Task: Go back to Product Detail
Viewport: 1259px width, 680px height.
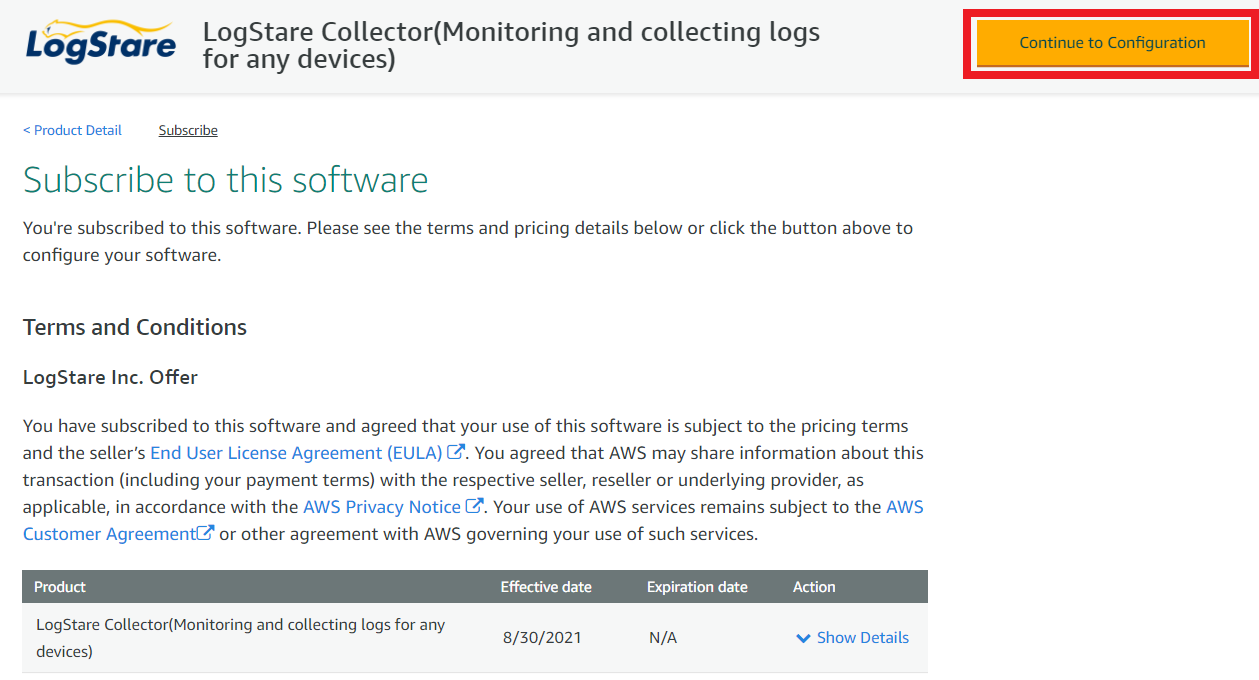Action: 72,130
